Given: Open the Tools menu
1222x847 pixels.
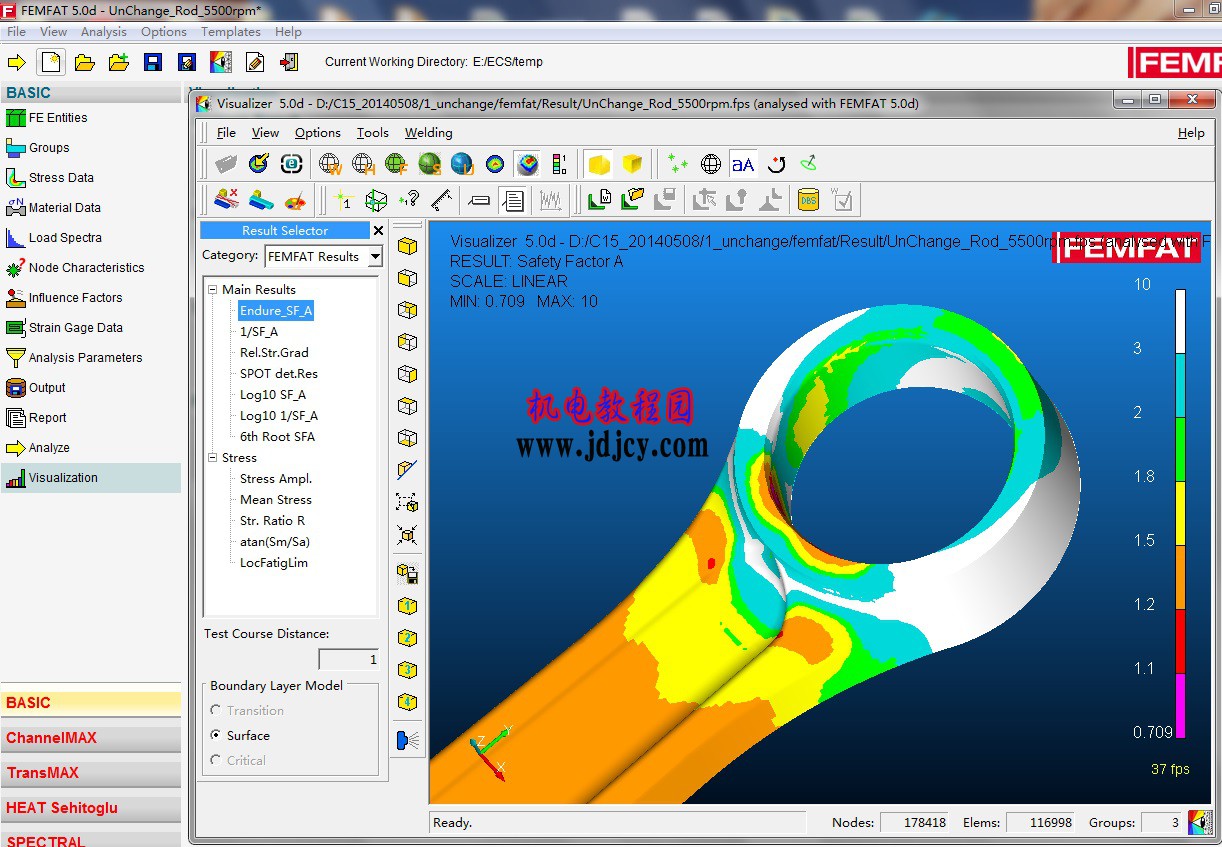Looking at the screenshot, I should 372,133.
